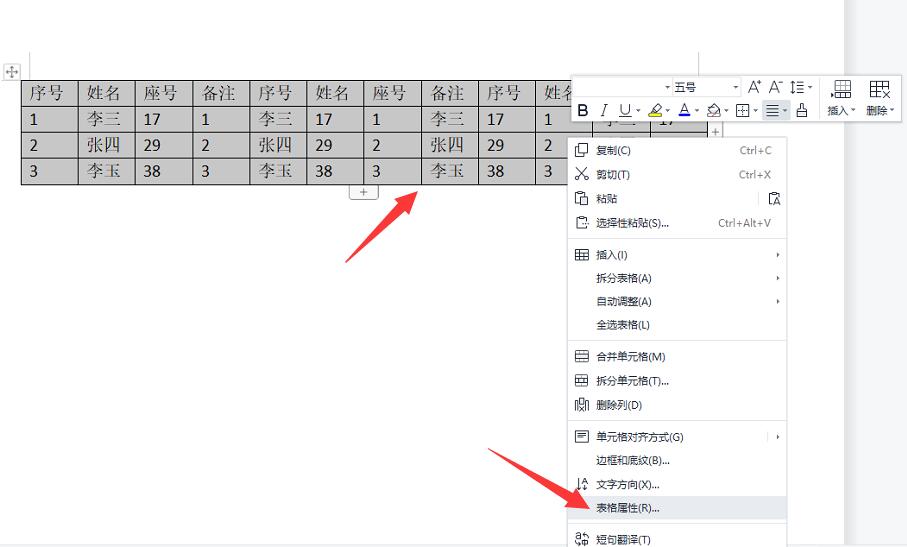Viewport: 907px width, 547px height.
Task: Click the blue font color button
Action: pos(684,110)
